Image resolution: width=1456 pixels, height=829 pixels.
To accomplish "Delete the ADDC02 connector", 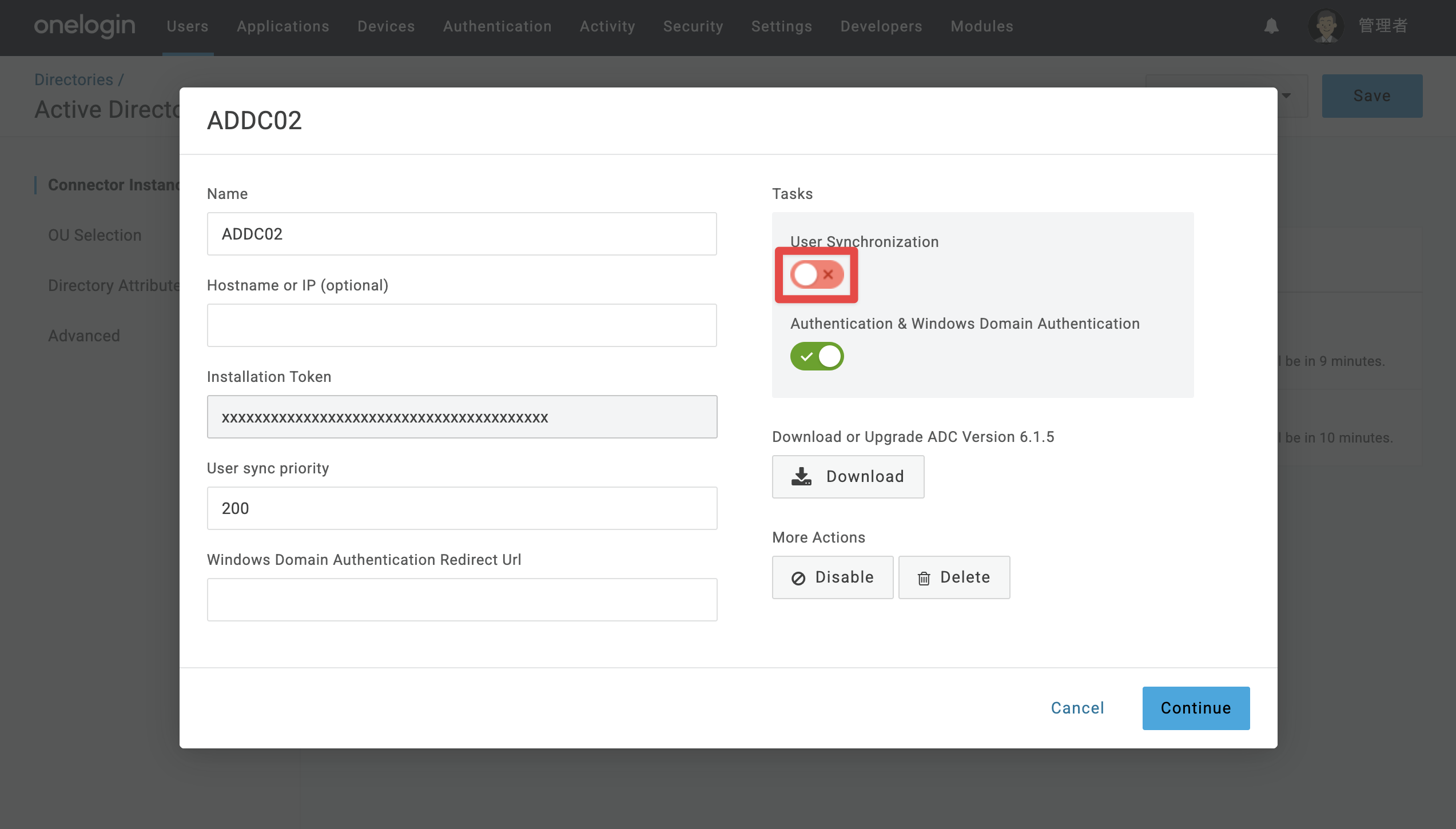I will (954, 577).
